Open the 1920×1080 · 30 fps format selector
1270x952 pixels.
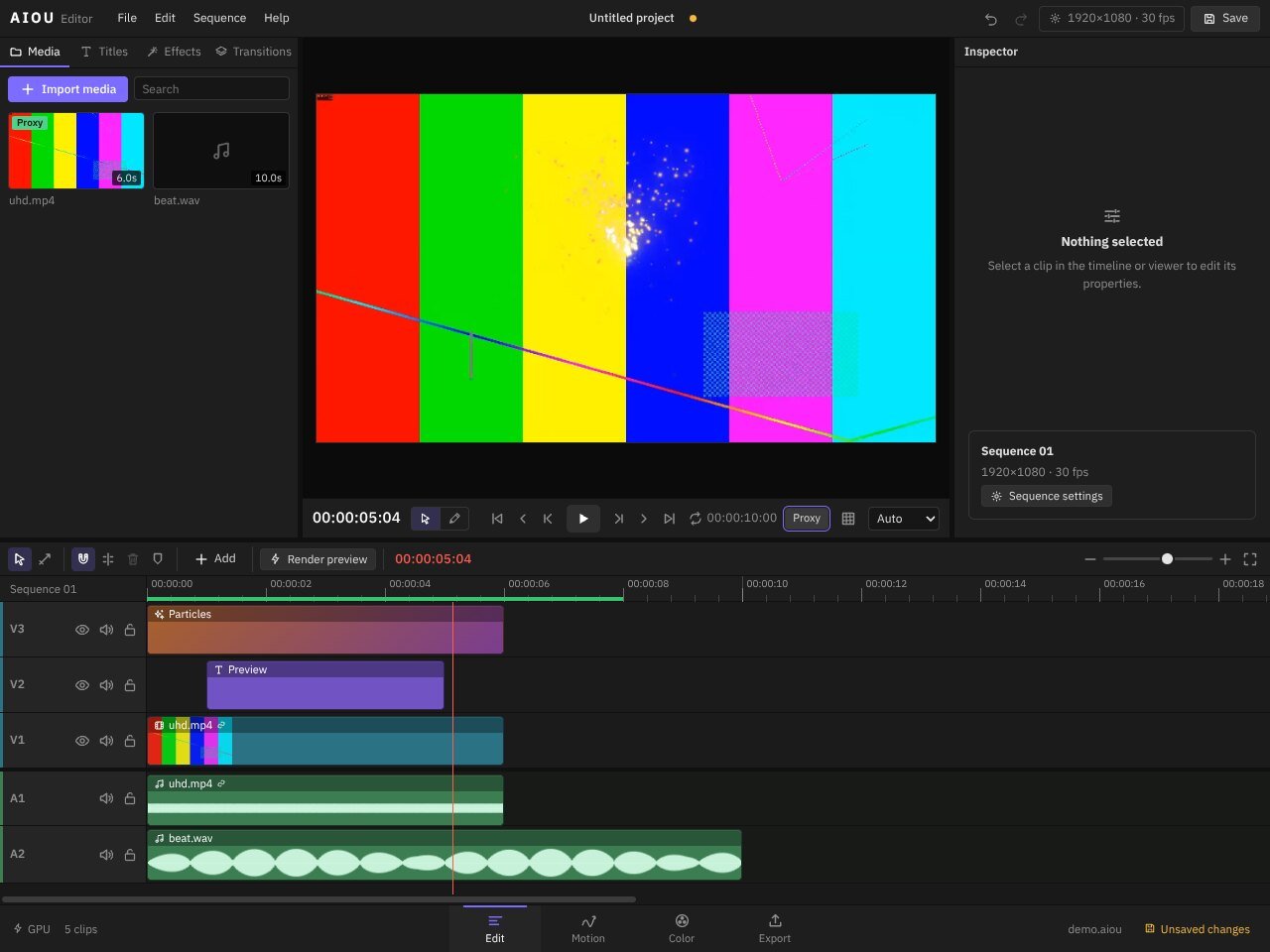point(1111,18)
